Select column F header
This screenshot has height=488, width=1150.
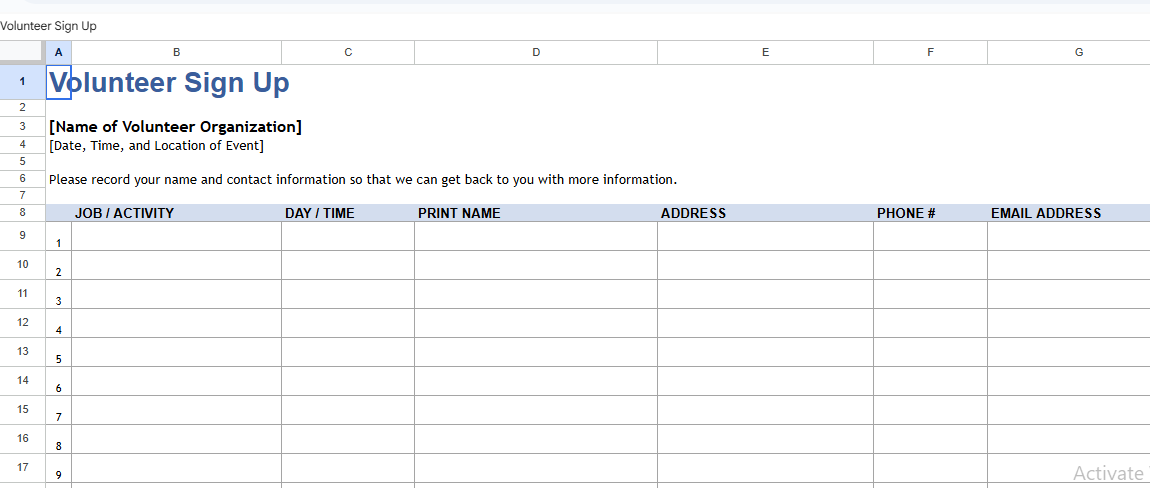coord(930,52)
